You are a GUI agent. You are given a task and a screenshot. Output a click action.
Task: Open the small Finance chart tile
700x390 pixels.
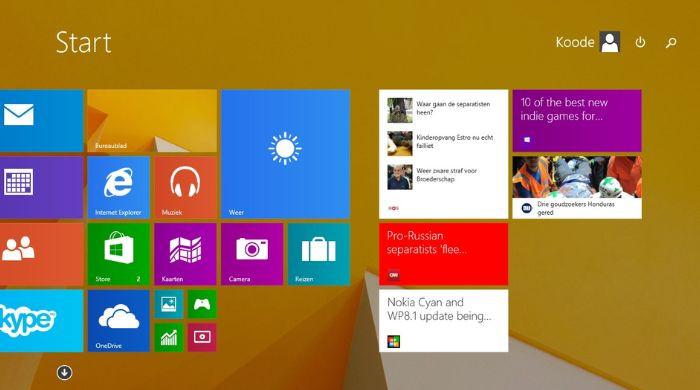tap(169, 337)
